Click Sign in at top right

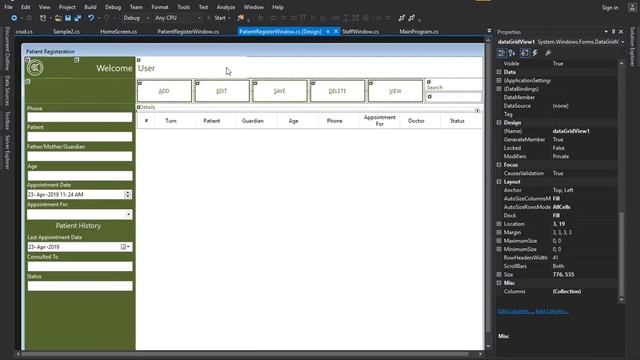tap(610, 7)
